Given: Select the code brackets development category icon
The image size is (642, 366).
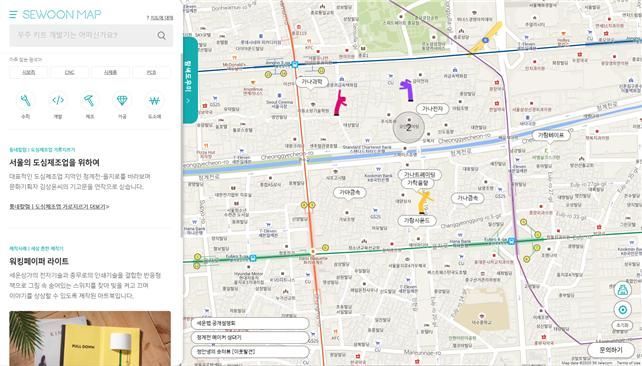Looking at the screenshot, I should pos(58,100).
